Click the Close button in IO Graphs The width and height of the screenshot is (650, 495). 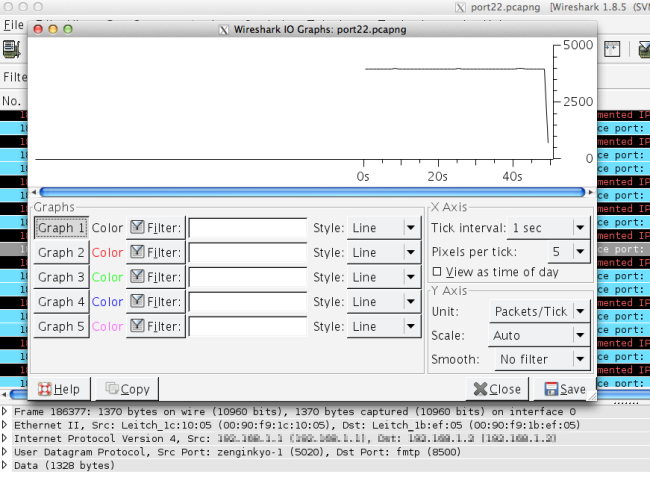point(497,389)
